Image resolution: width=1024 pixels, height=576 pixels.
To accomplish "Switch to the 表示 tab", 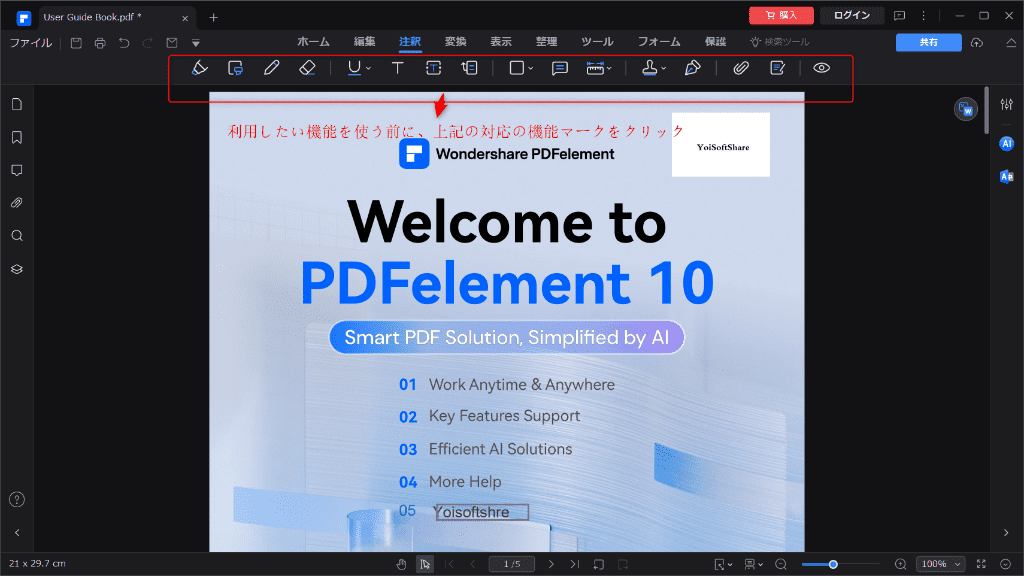I will coord(501,42).
